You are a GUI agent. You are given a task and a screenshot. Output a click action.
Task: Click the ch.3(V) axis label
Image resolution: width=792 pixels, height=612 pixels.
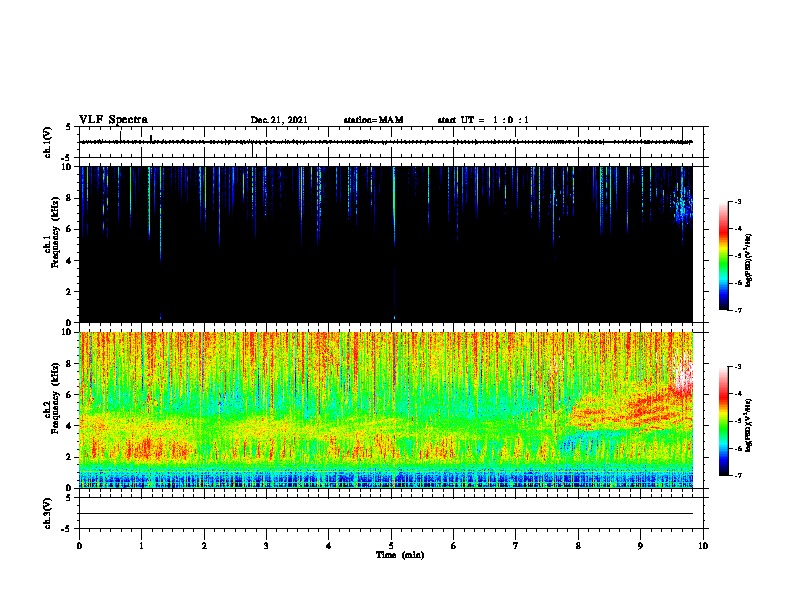tap(48, 513)
